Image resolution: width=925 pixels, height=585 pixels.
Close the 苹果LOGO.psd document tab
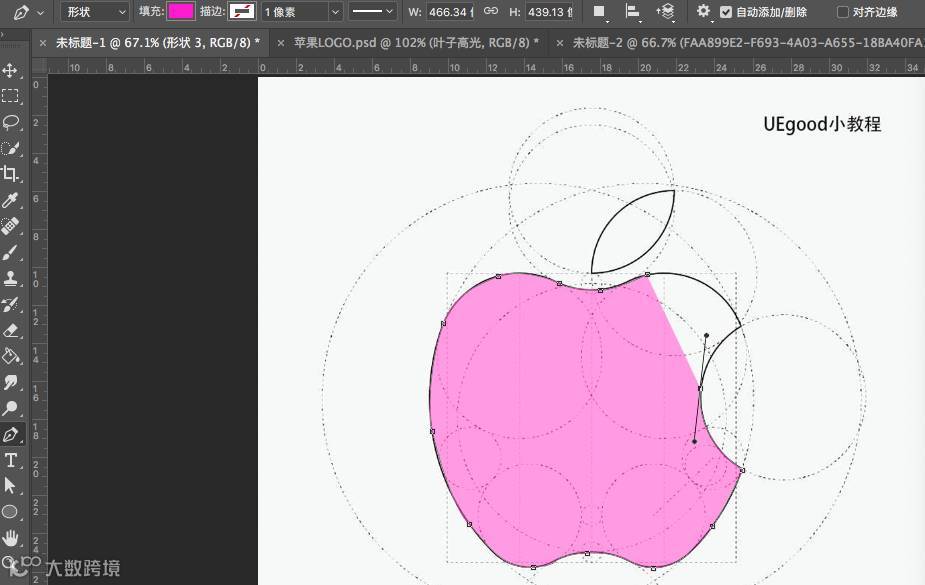tap(281, 43)
